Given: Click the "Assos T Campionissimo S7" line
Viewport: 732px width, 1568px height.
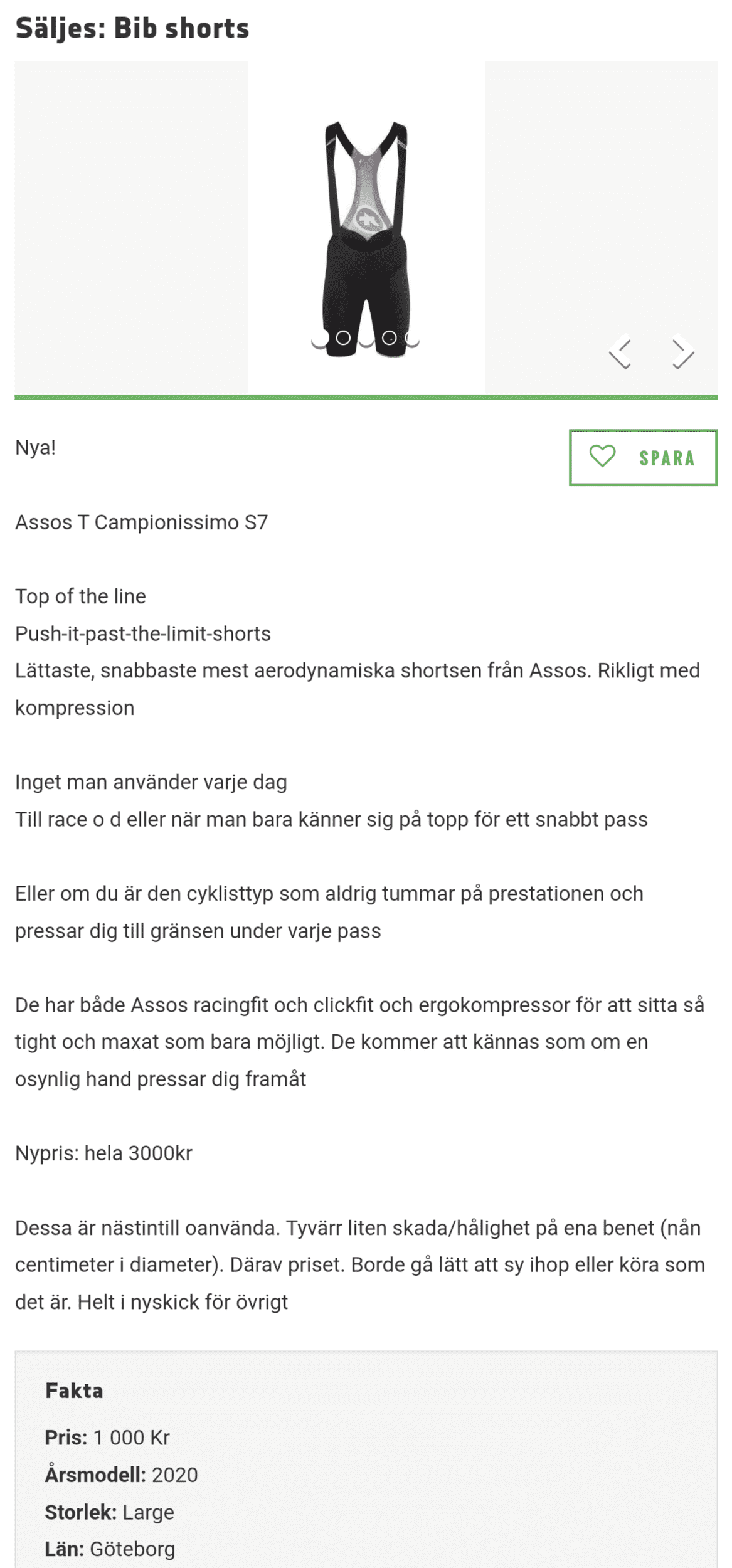Looking at the screenshot, I should coord(141,522).
